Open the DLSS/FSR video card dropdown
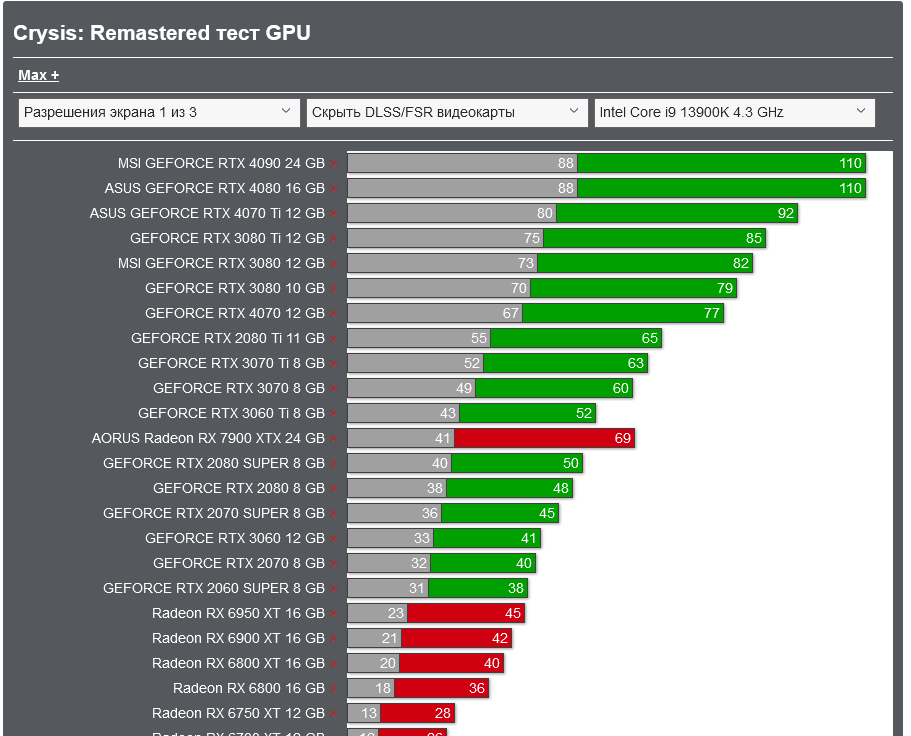The height and width of the screenshot is (736, 911). tap(447, 112)
